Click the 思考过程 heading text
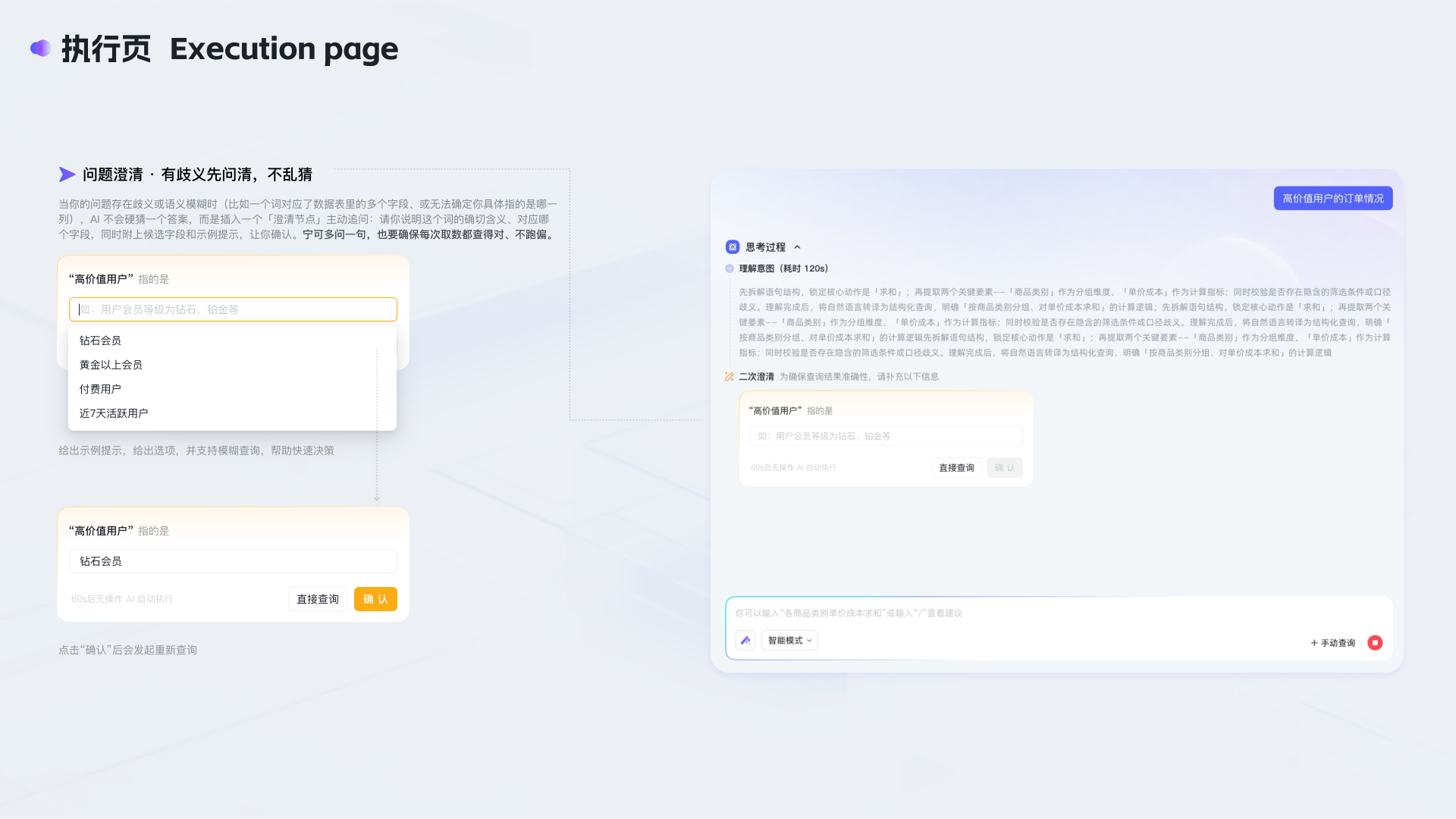This screenshot has width=1456, height=819. [765, 247]
